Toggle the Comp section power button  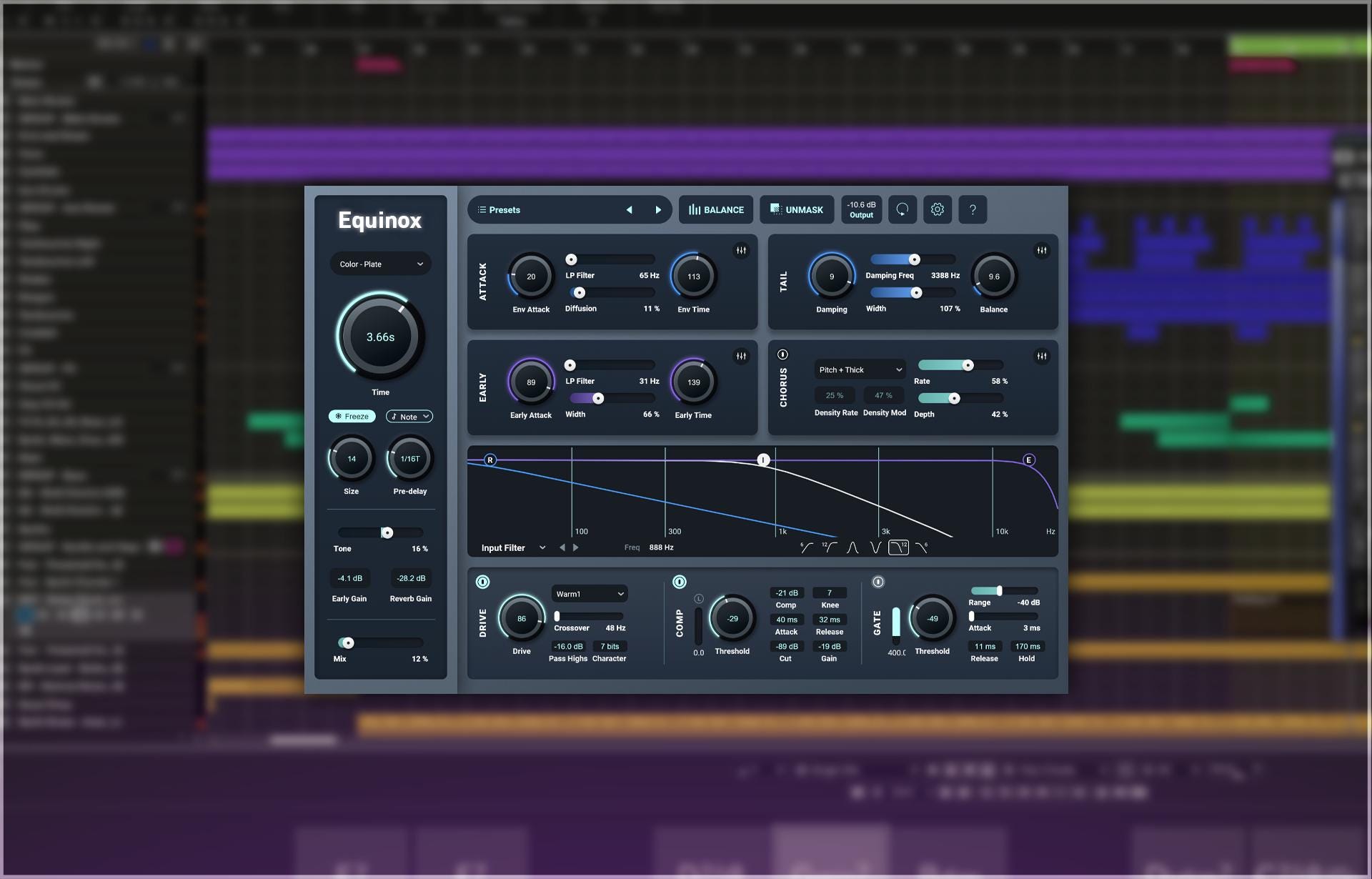click(680, 582)
